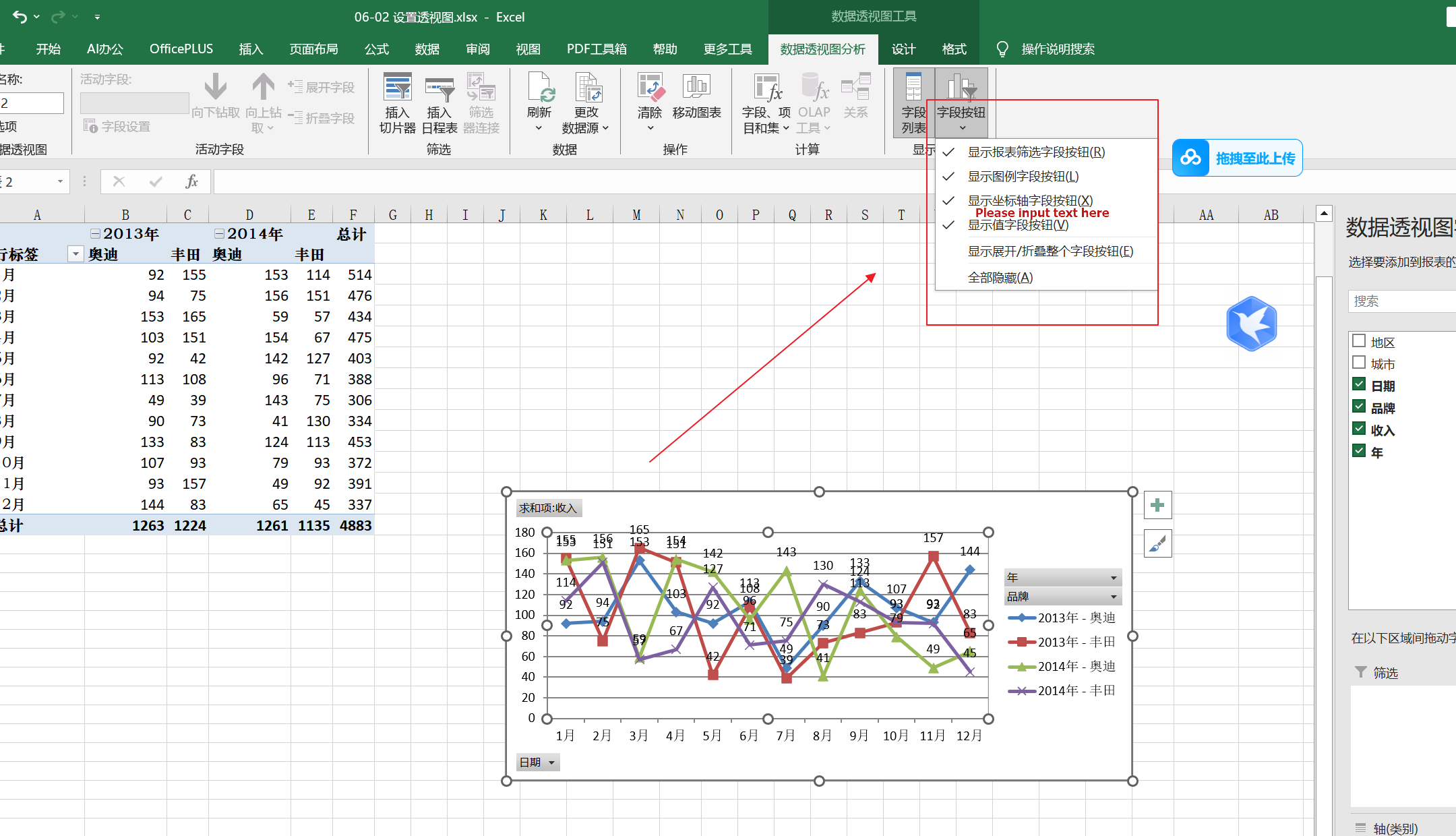Switch to the 设计 ribbon tab
This screenshot has height=836, width=1456.
pos(903,49)
